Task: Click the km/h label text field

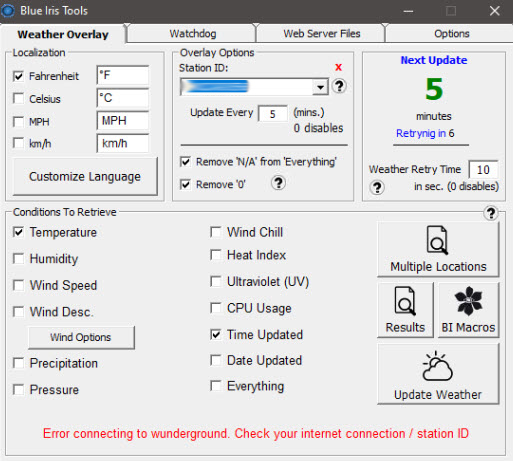Action: coord(123,143)
